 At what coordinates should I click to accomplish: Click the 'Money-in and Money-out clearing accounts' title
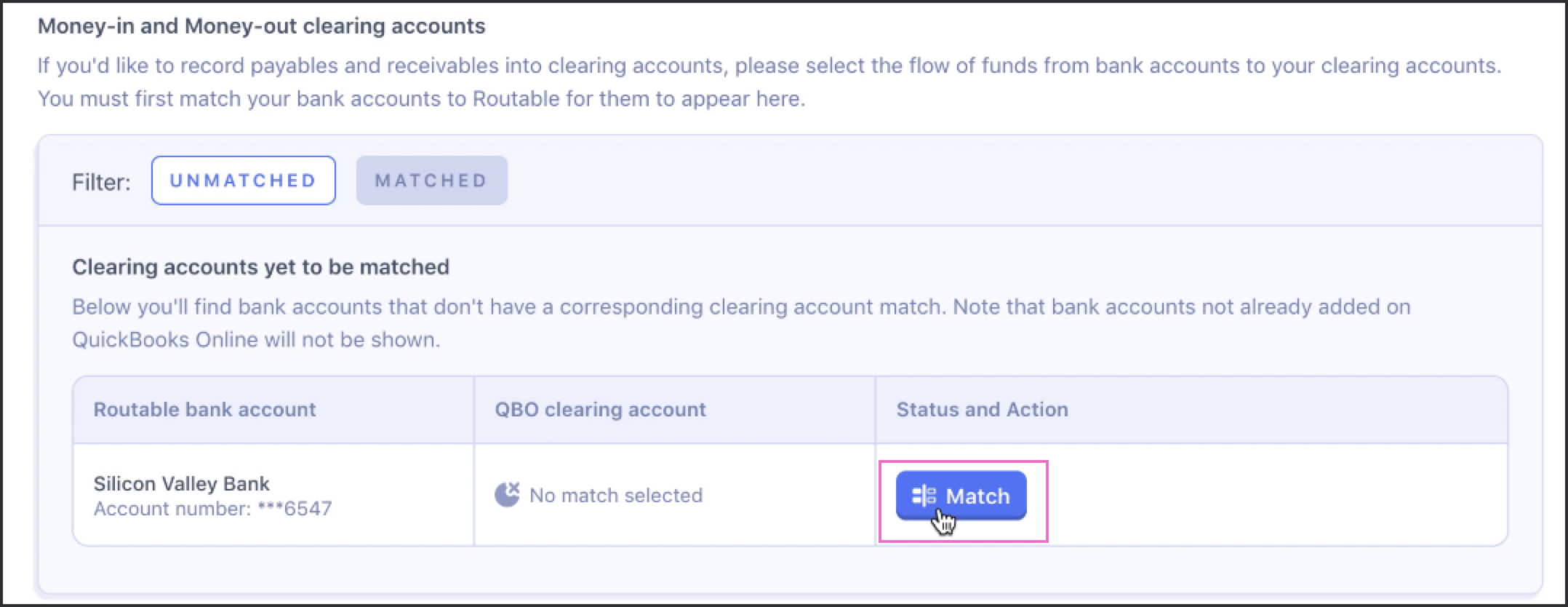click(x=262, y=26)
